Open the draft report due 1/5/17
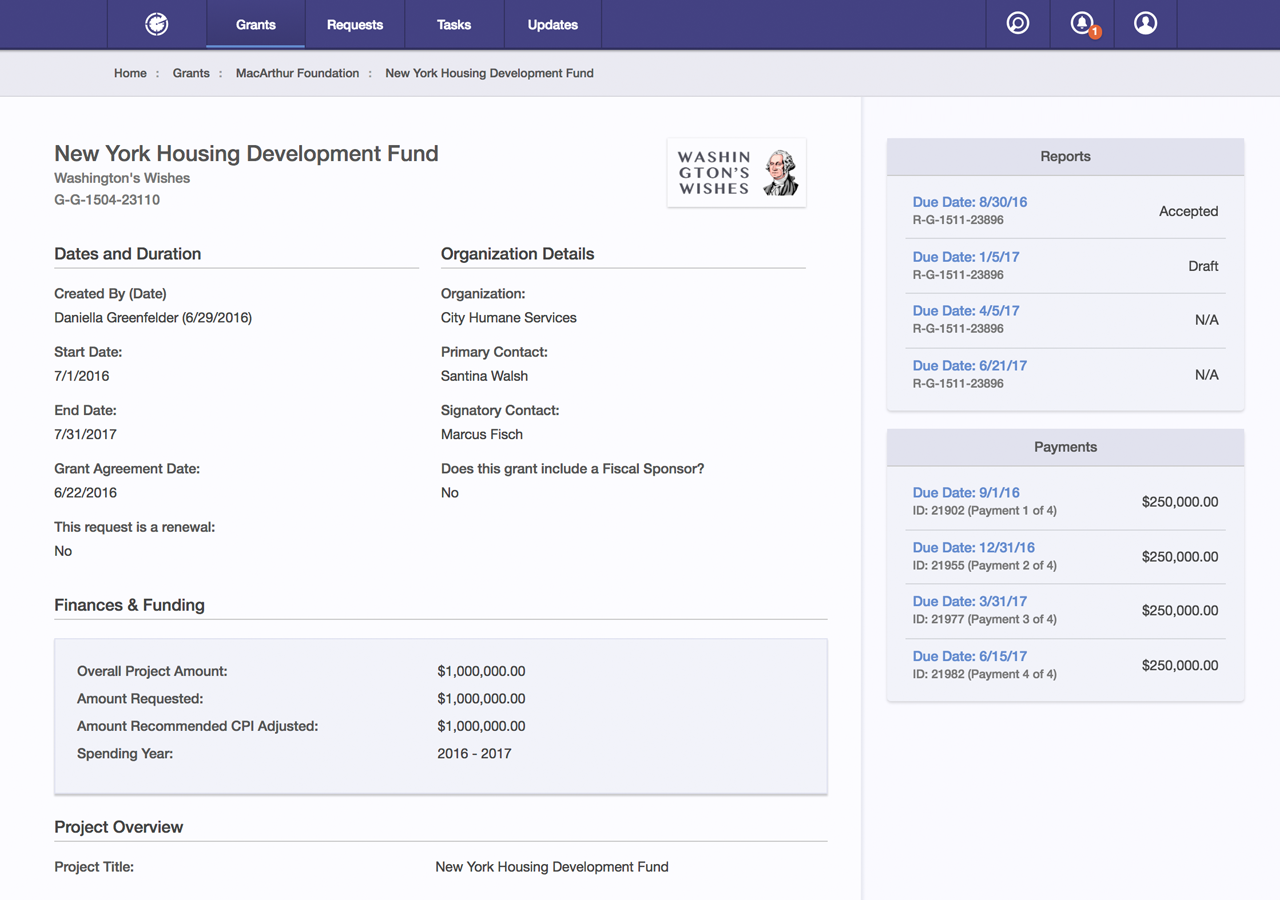Screen dimensions: 1280x900 965,257
